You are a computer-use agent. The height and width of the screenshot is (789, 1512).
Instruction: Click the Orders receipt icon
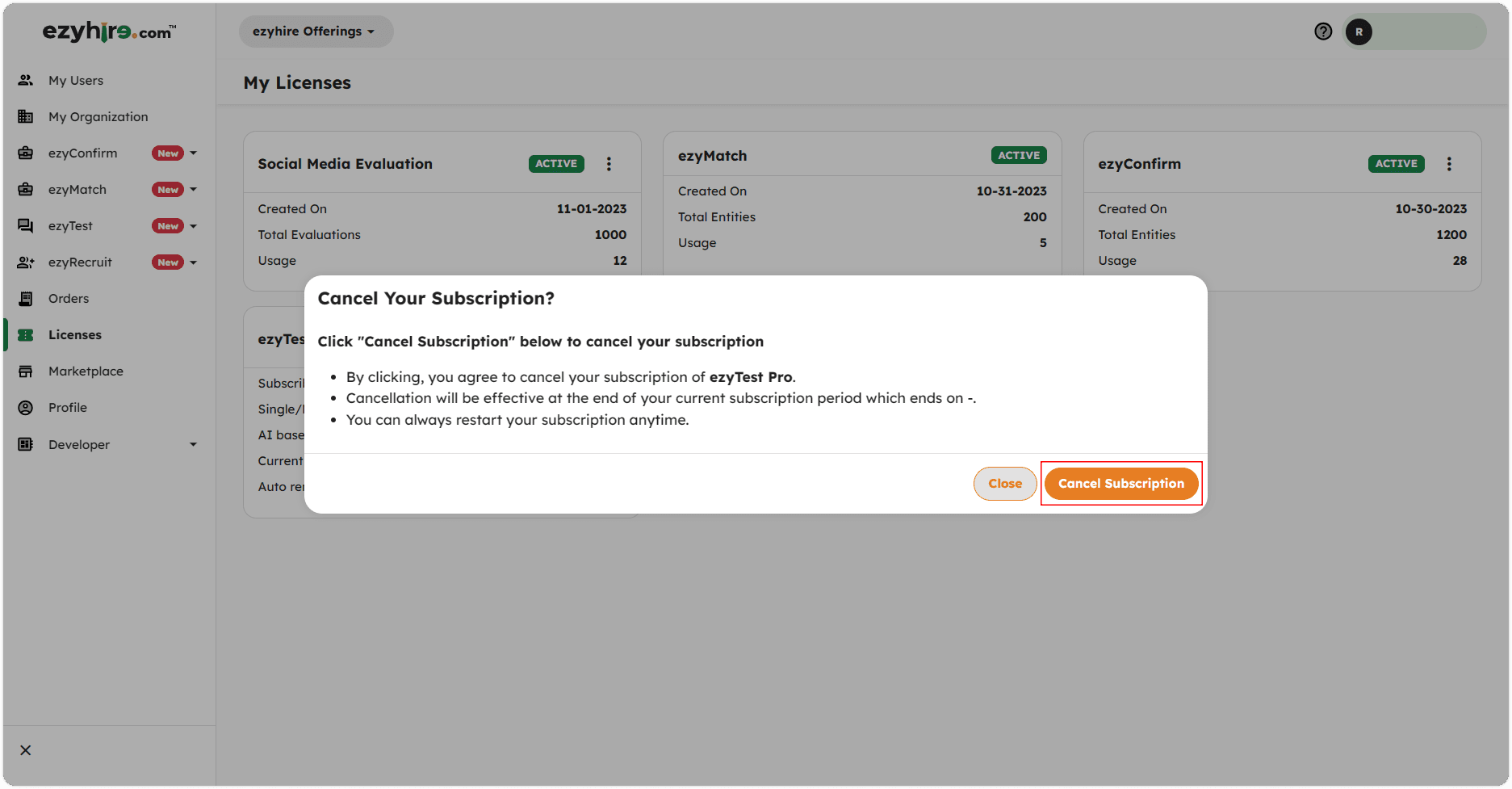coord(26,298)
